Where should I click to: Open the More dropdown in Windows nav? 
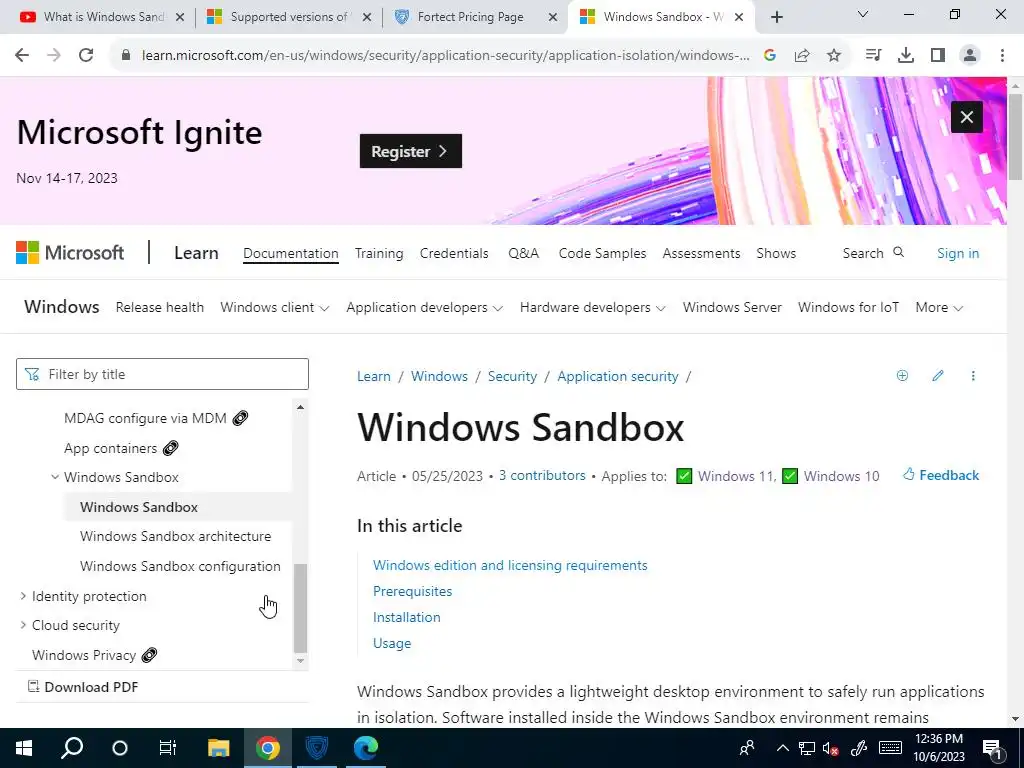coord(939,307)
